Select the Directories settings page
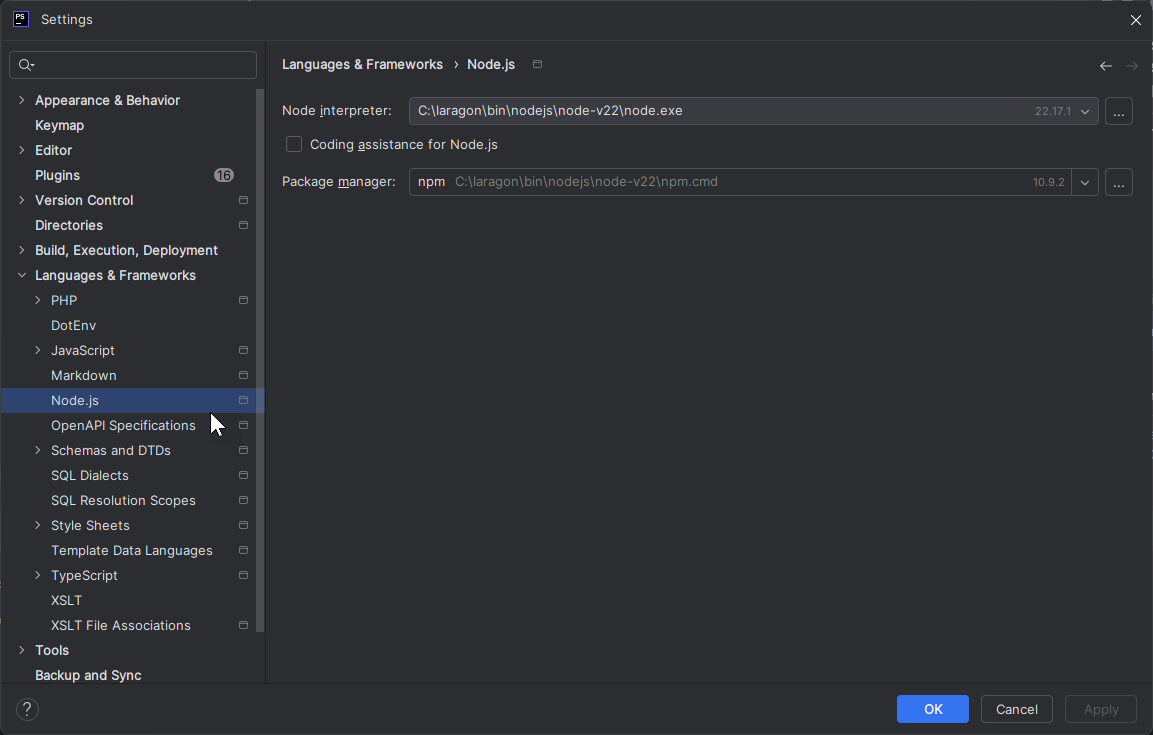 pos(69,225)
